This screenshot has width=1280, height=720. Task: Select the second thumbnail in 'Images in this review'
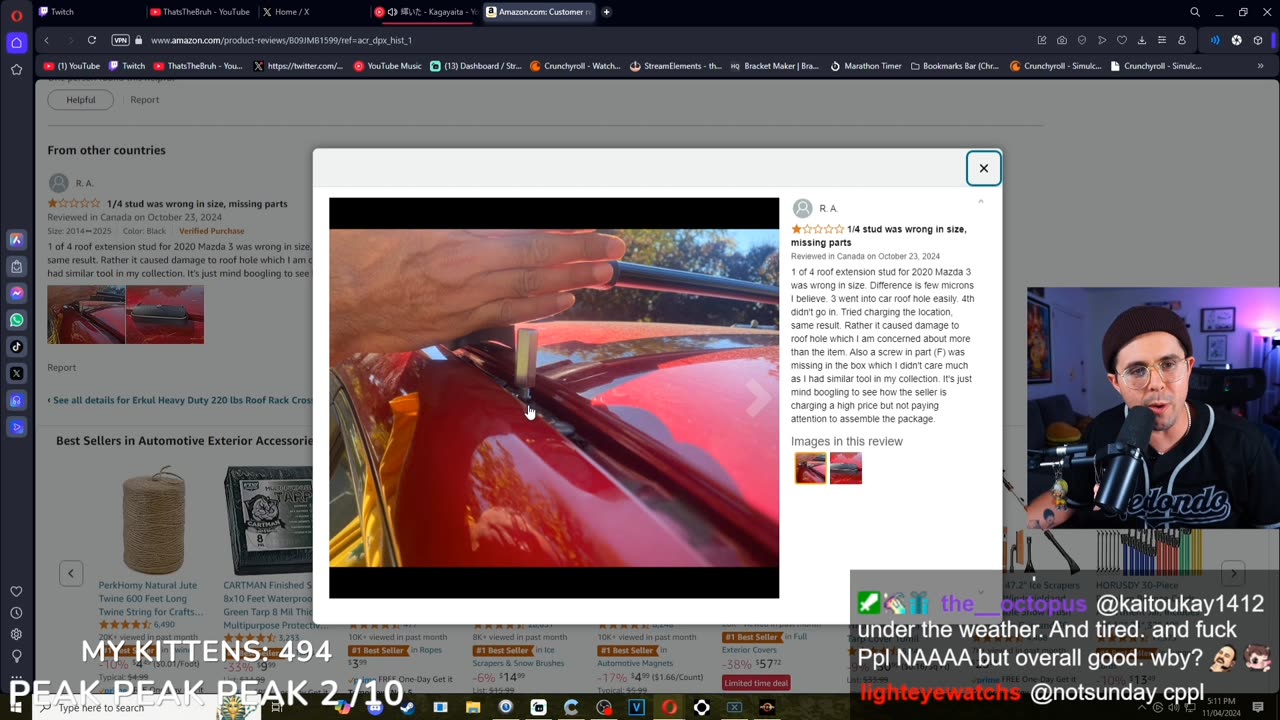(x=845, y=468)
